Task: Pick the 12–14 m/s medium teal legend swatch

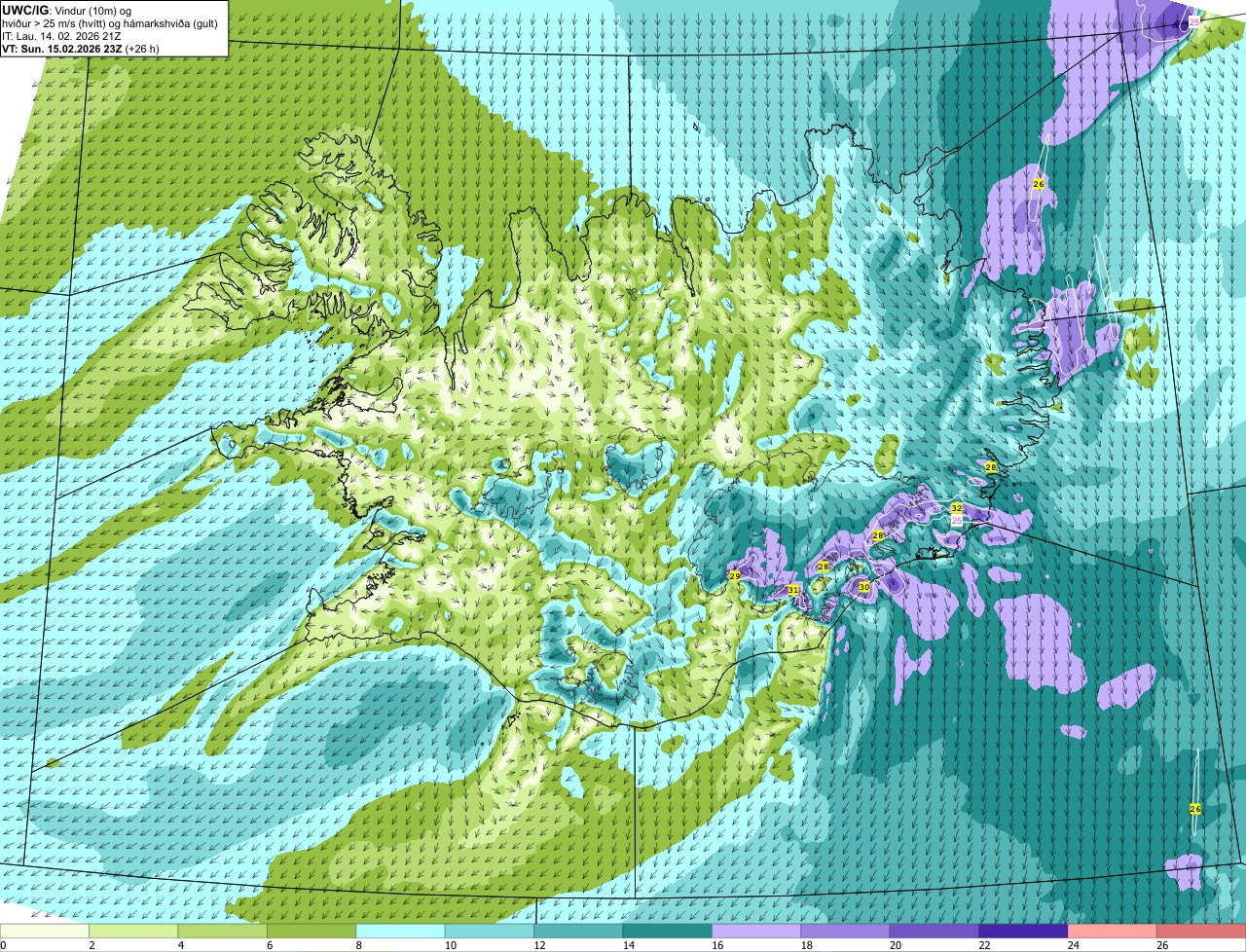Action: click(579, 932)
